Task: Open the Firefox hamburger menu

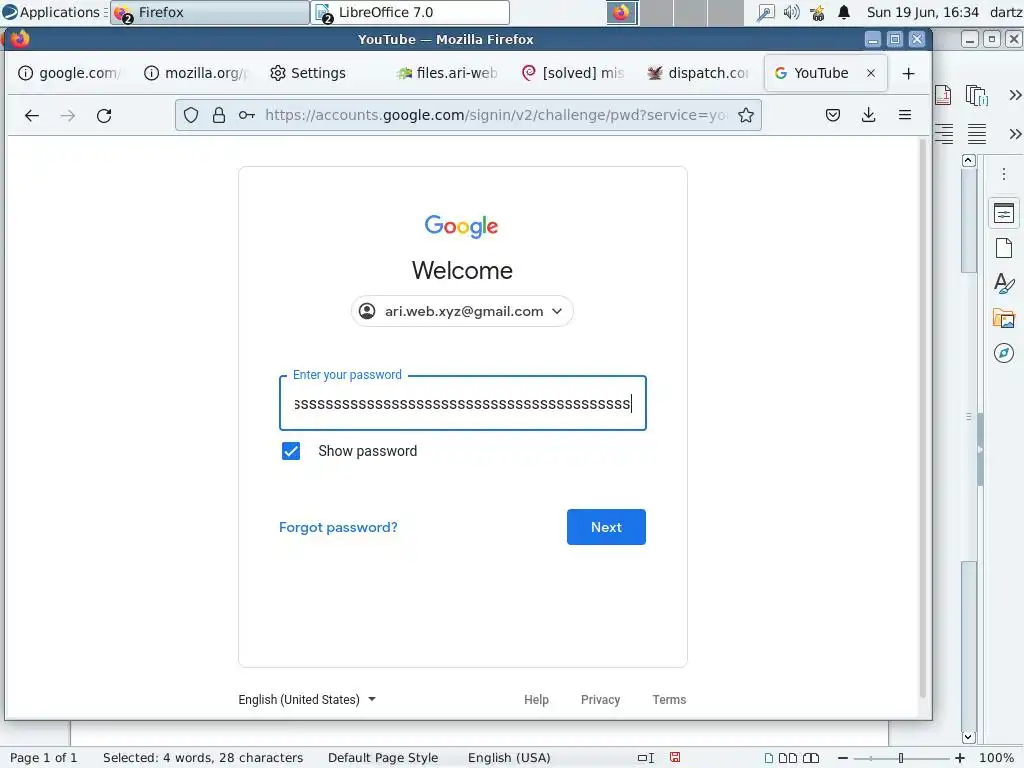Action: pyautogui.click(x=904, y=115)
